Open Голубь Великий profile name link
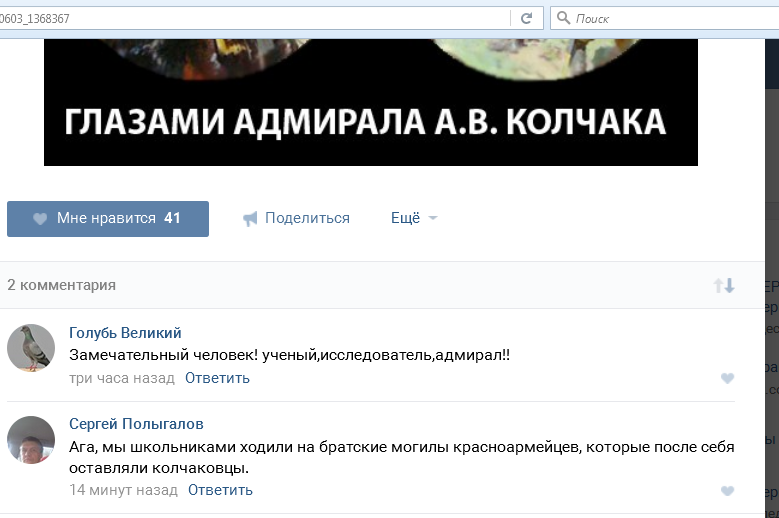This screenshot has height=518, width=779. (125, 333)
